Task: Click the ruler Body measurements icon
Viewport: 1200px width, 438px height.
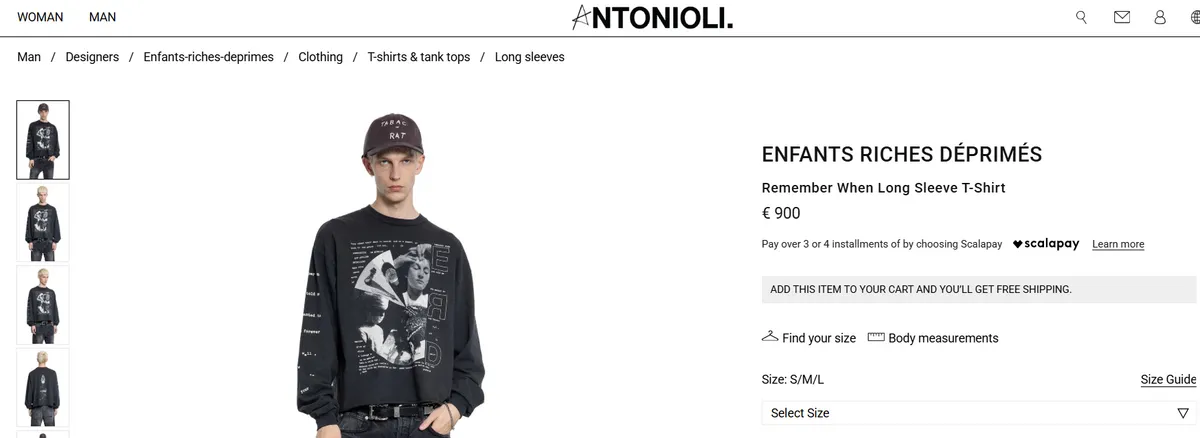Action: click(x=876, y=337)
